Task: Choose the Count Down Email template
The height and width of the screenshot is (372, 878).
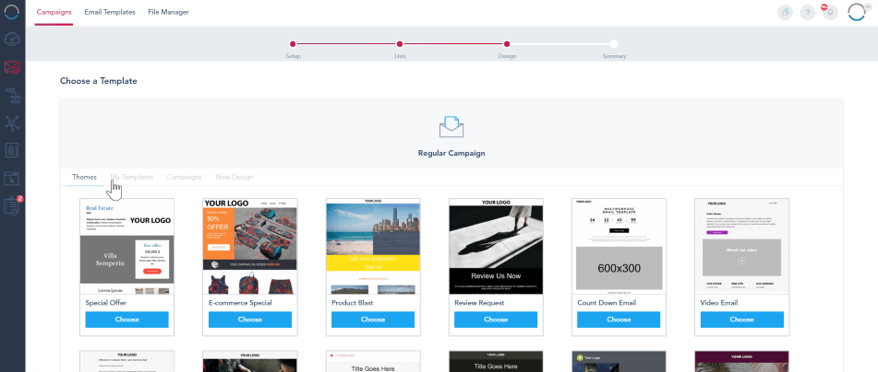Action: [619, 319]
